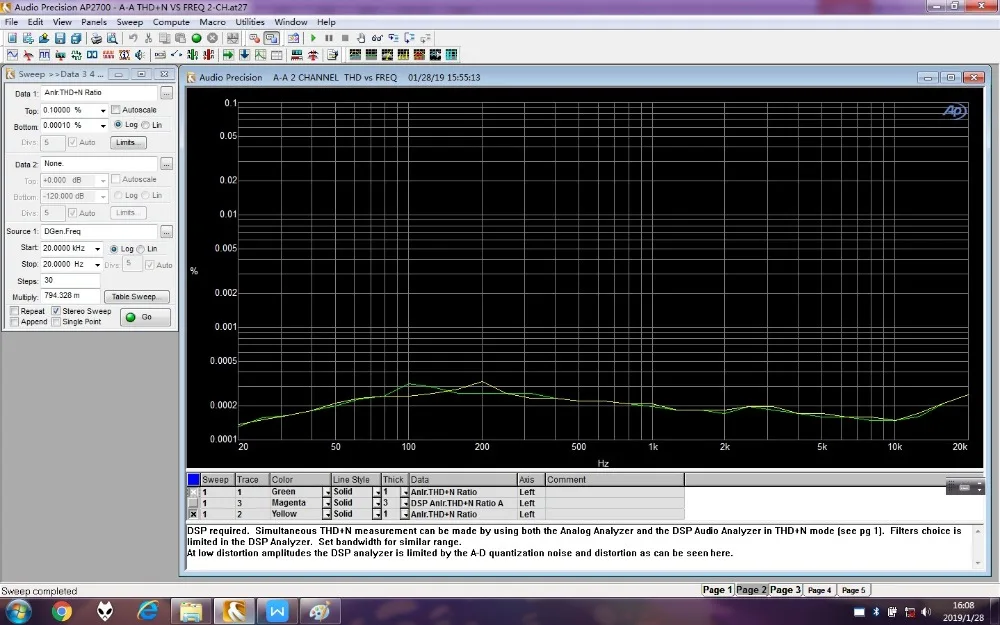Open the Magenta trace color dropdown
The width and height of the screenshot is (1000, 625).
tap(326, 503)
